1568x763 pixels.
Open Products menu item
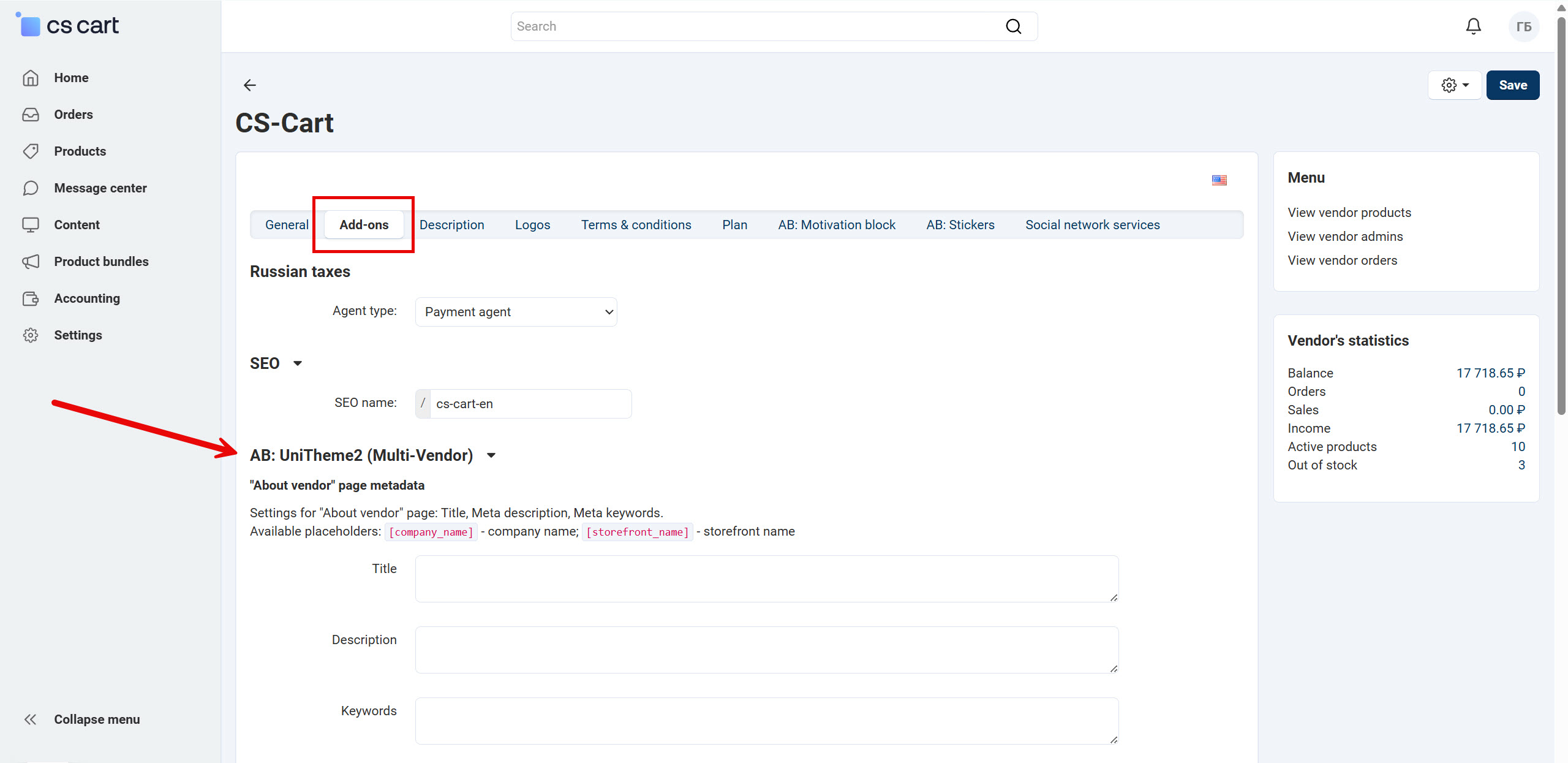tap(80, 151)
